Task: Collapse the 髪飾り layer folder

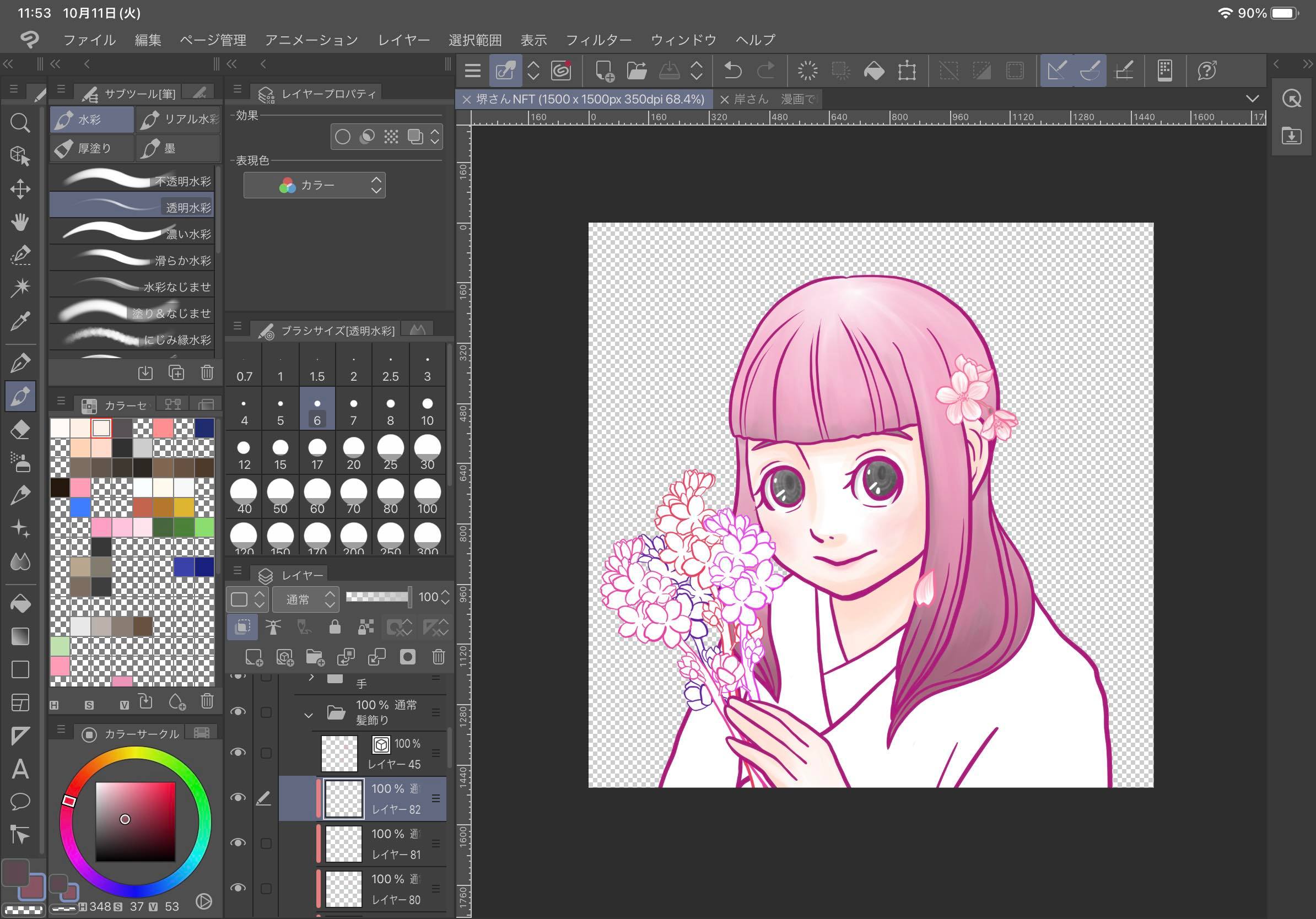Action: point(309,715)
